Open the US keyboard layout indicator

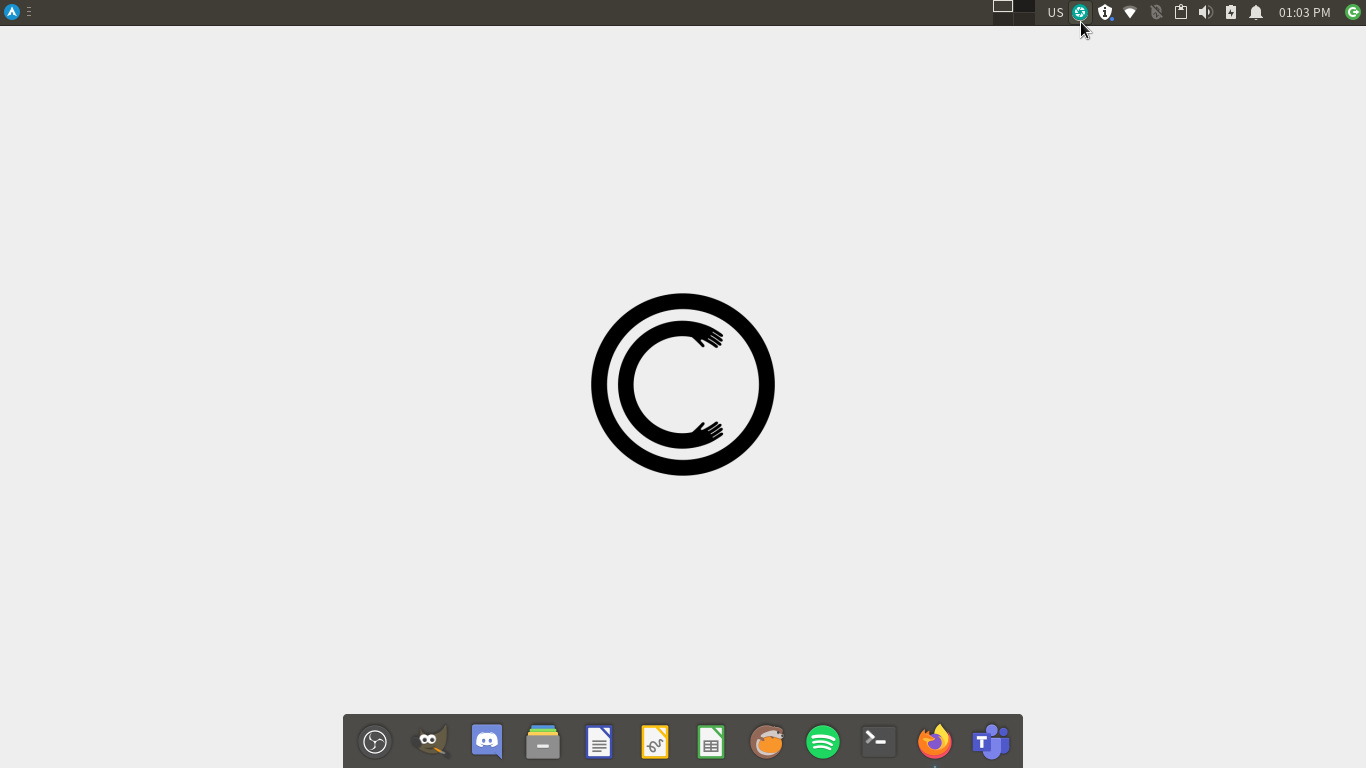click(x=1056, y=13)
